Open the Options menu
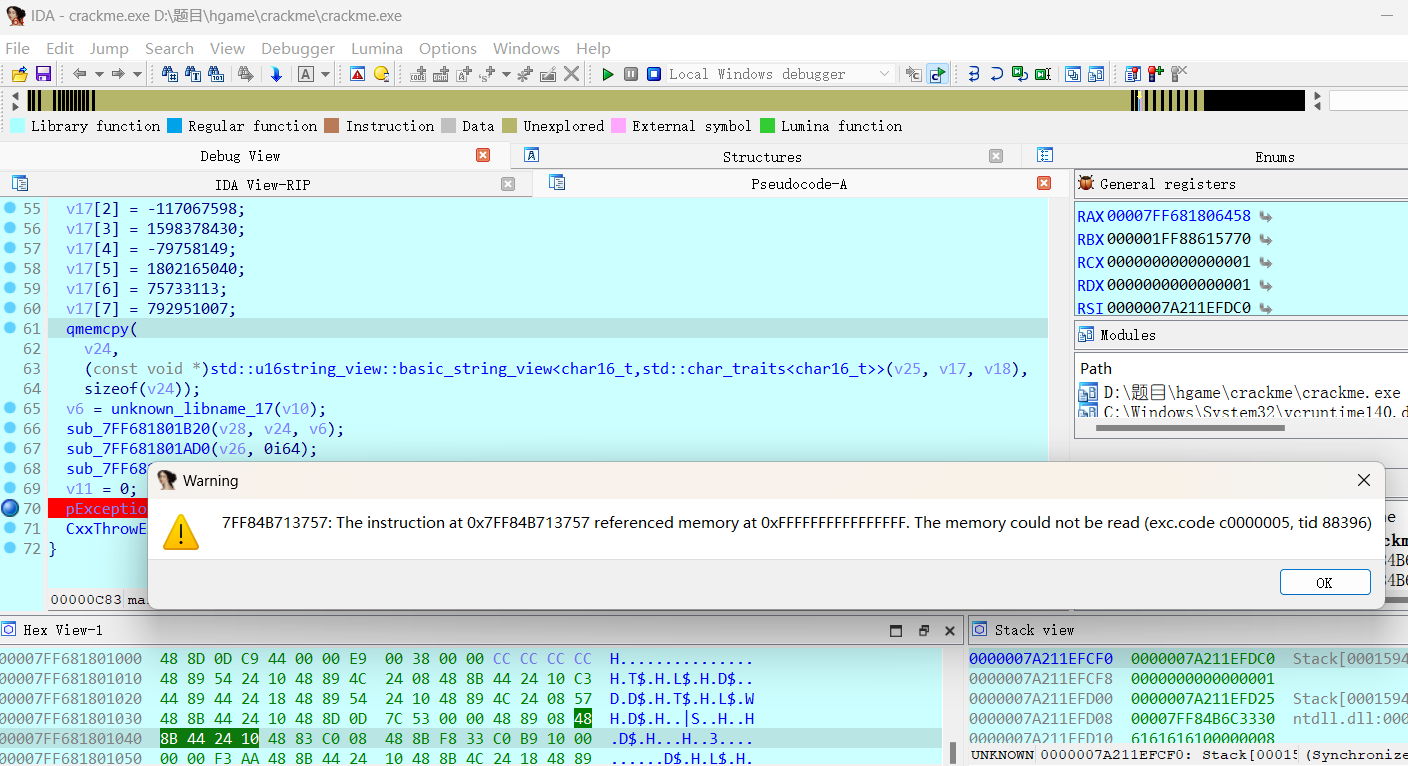Viewport: 1408px width, 766px height. (x=448, y=48)
